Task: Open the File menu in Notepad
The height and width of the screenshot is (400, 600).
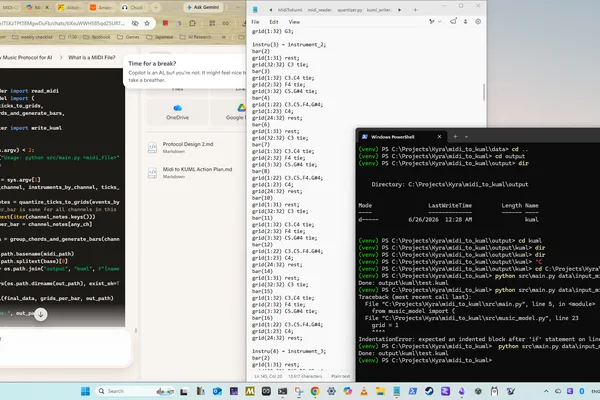Action: 255,22
